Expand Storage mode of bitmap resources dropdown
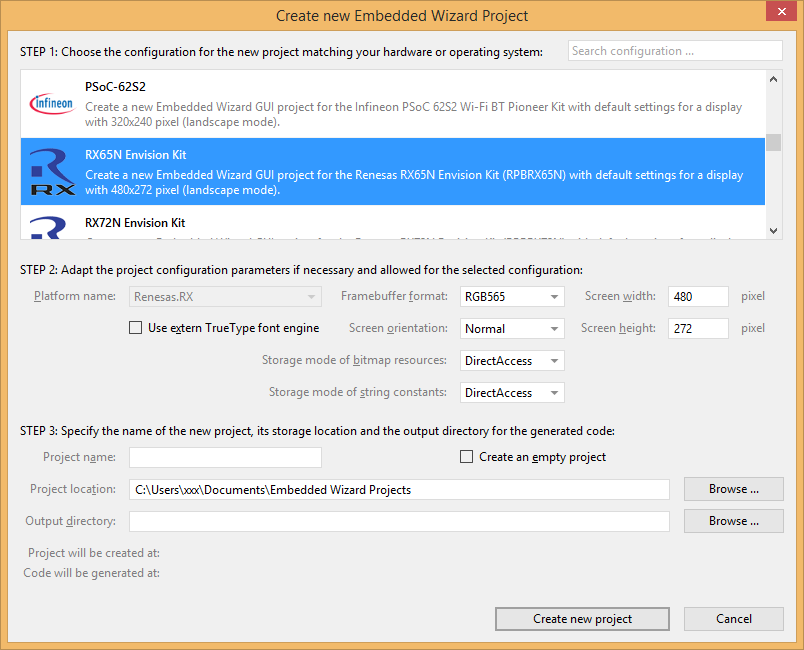 click(x=512, y=361)
